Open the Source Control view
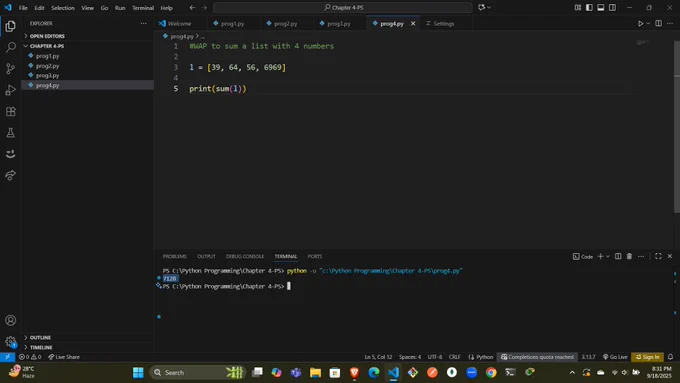 (10, 69)
